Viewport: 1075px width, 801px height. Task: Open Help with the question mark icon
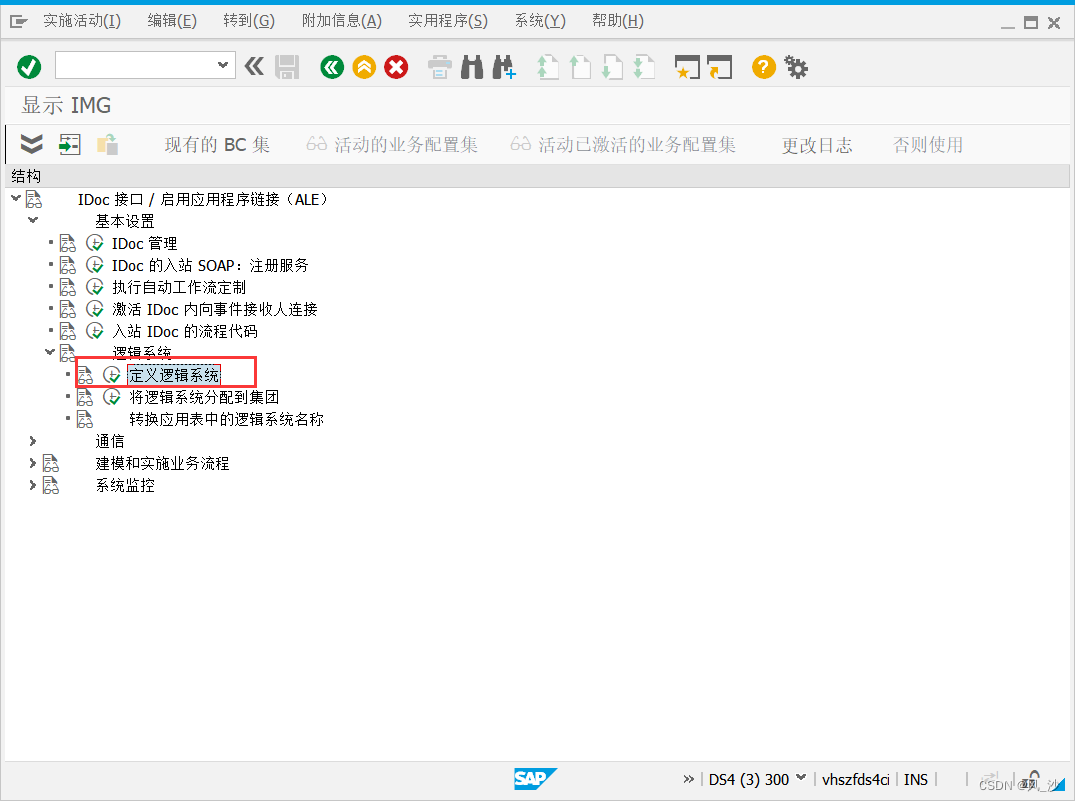click(763, 67)
